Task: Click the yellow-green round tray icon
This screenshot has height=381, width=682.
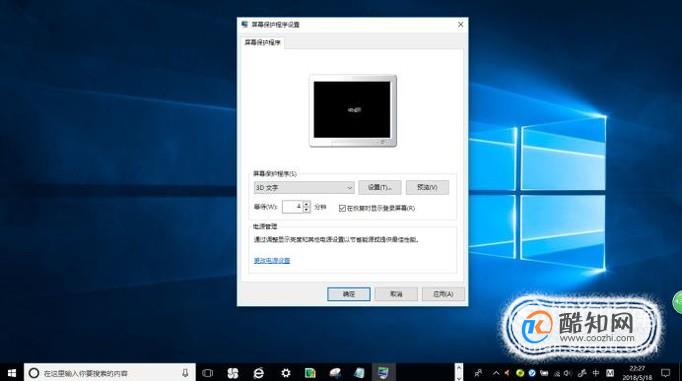Action: (x=519, y=373)
